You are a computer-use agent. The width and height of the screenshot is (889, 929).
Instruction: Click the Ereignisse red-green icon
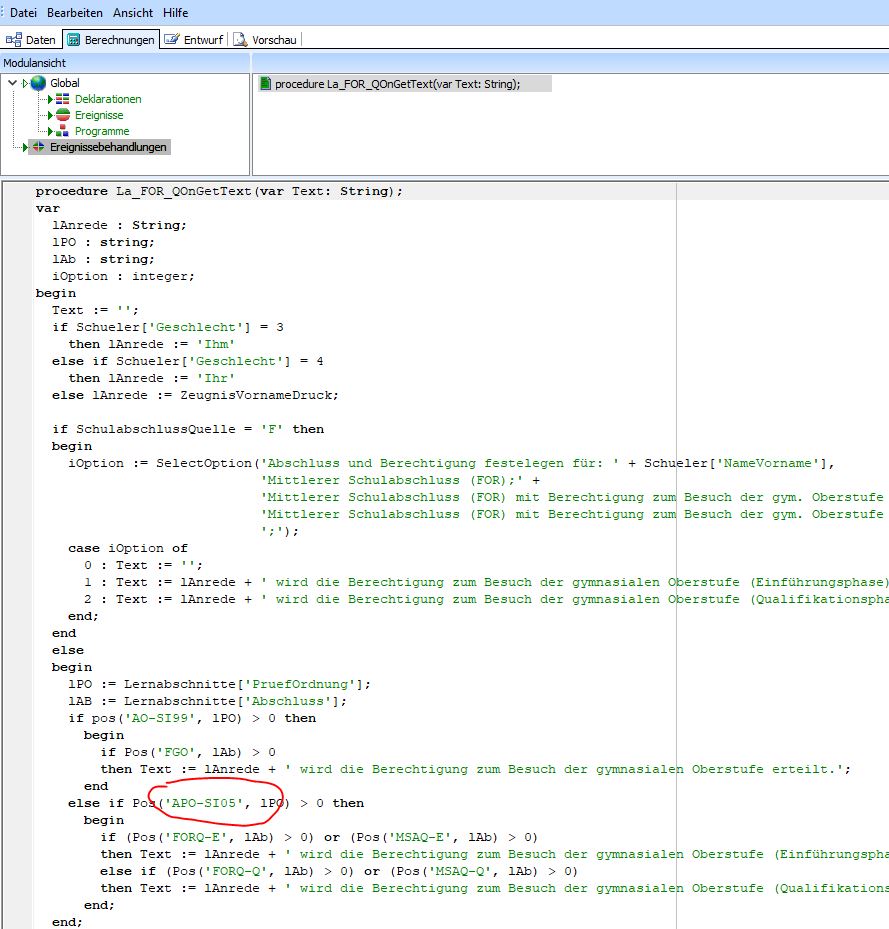63,115
